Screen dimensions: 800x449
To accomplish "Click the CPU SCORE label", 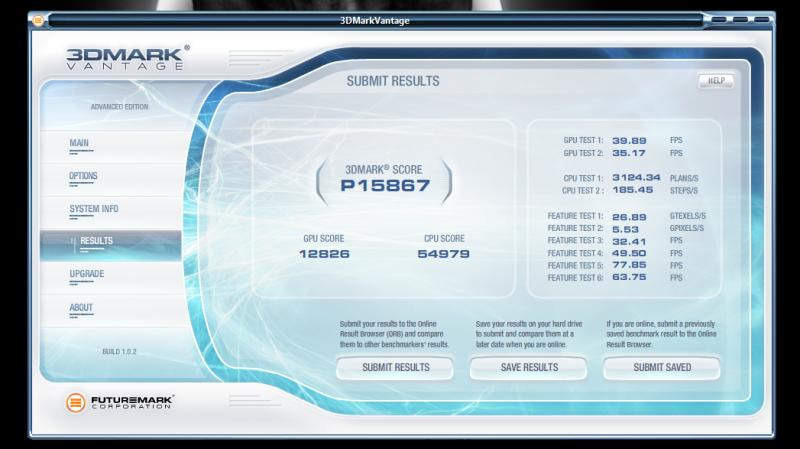I will click(444, 238).
